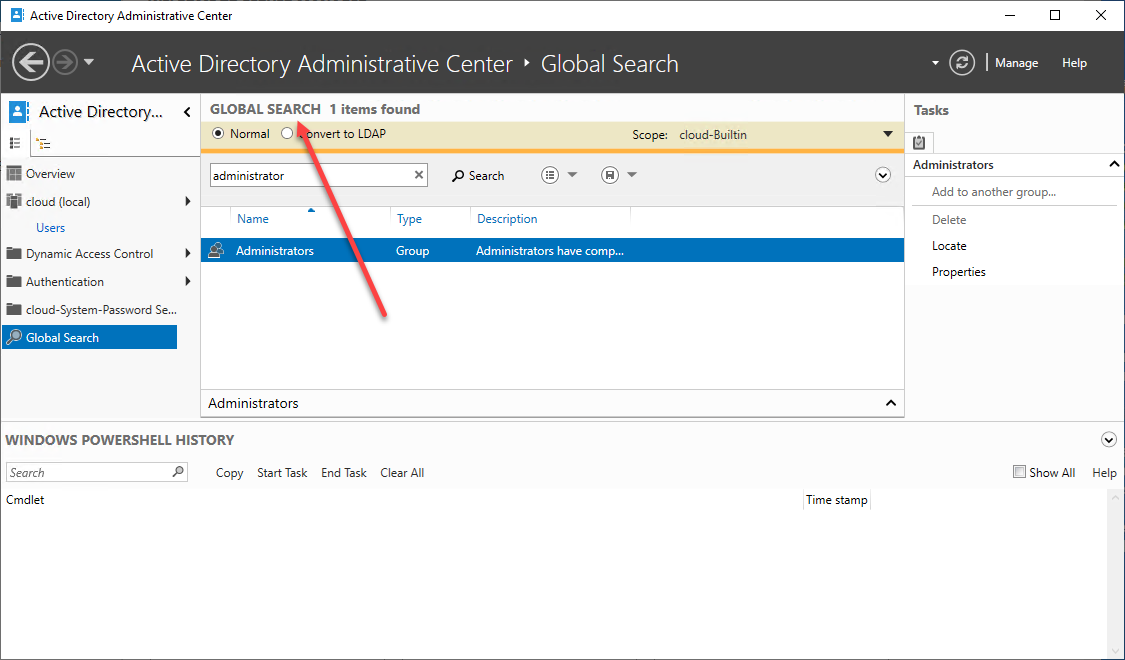Clear search text with X icon
This screenshot has height=660, width=1125.
coord(419,175)
